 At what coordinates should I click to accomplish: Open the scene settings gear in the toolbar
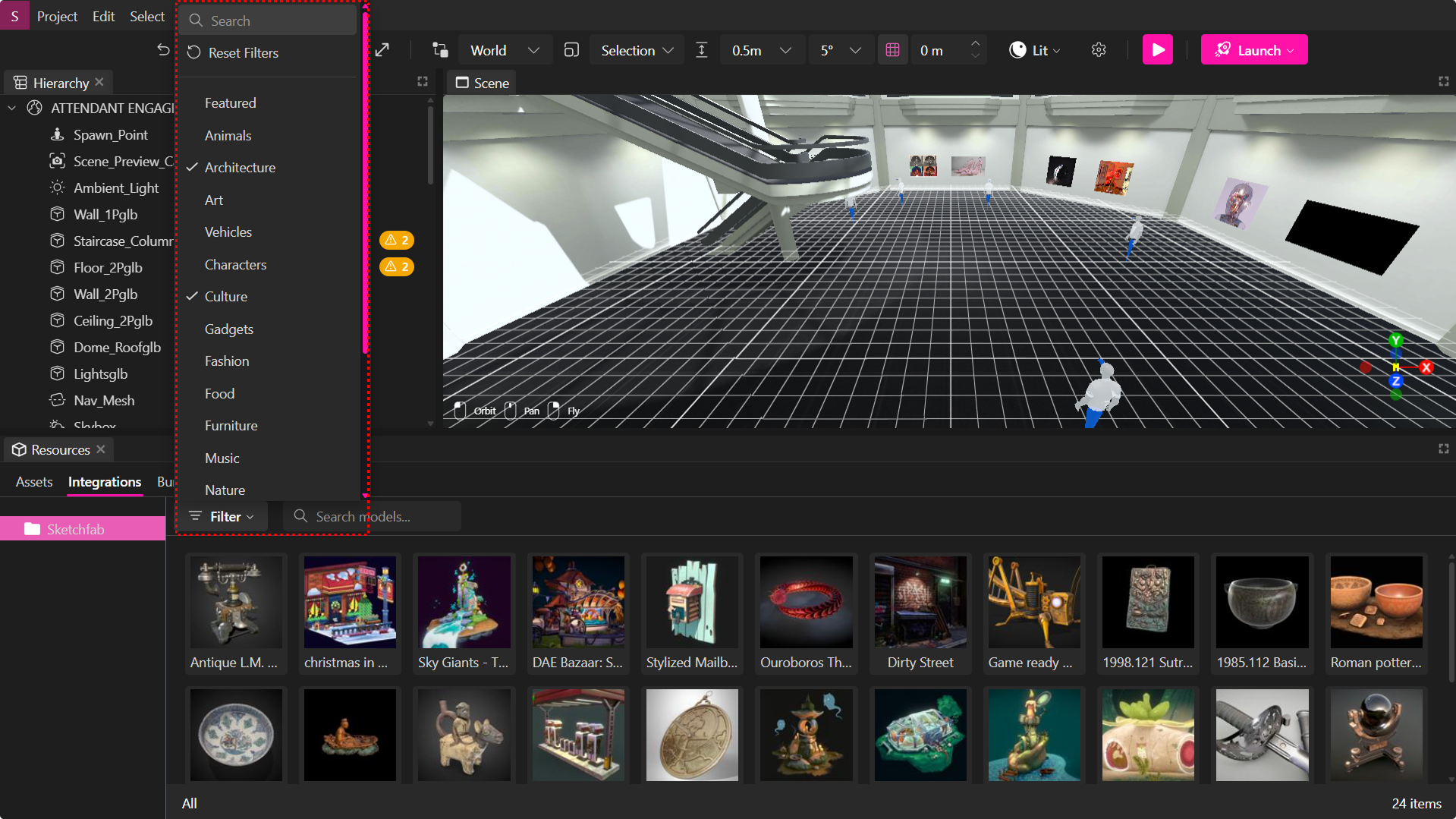[x=1098, y=49]
